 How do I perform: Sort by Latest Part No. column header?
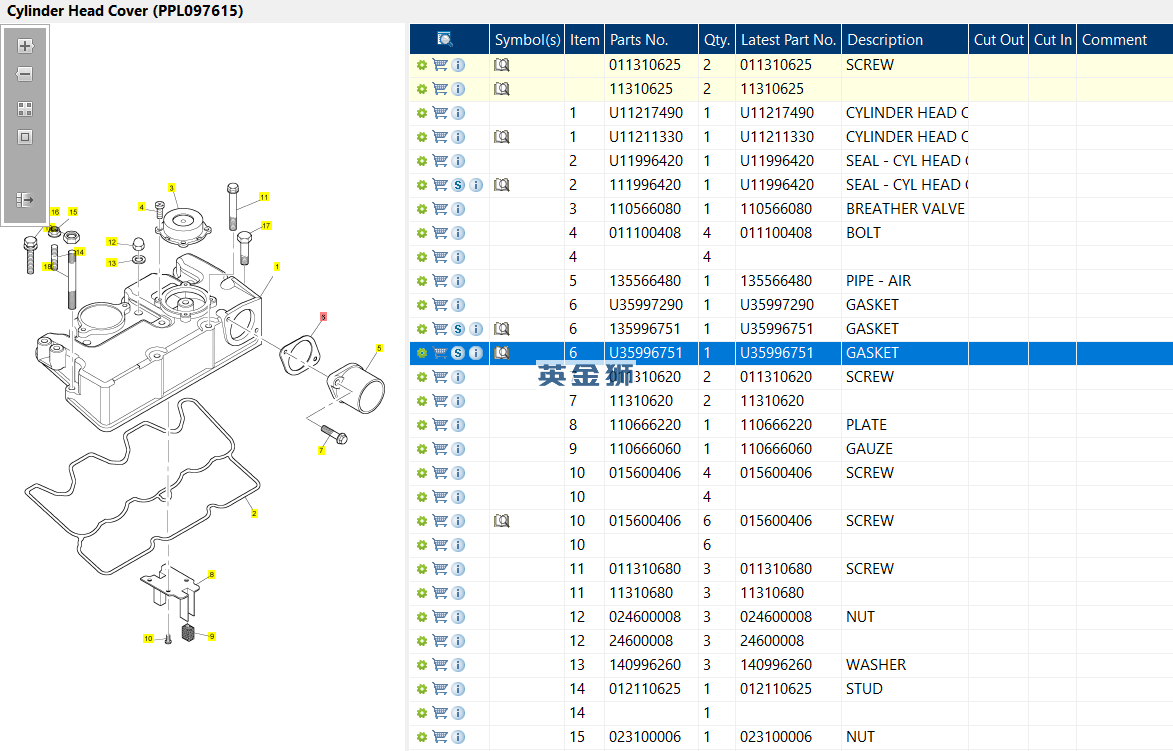tap(788, 40)
